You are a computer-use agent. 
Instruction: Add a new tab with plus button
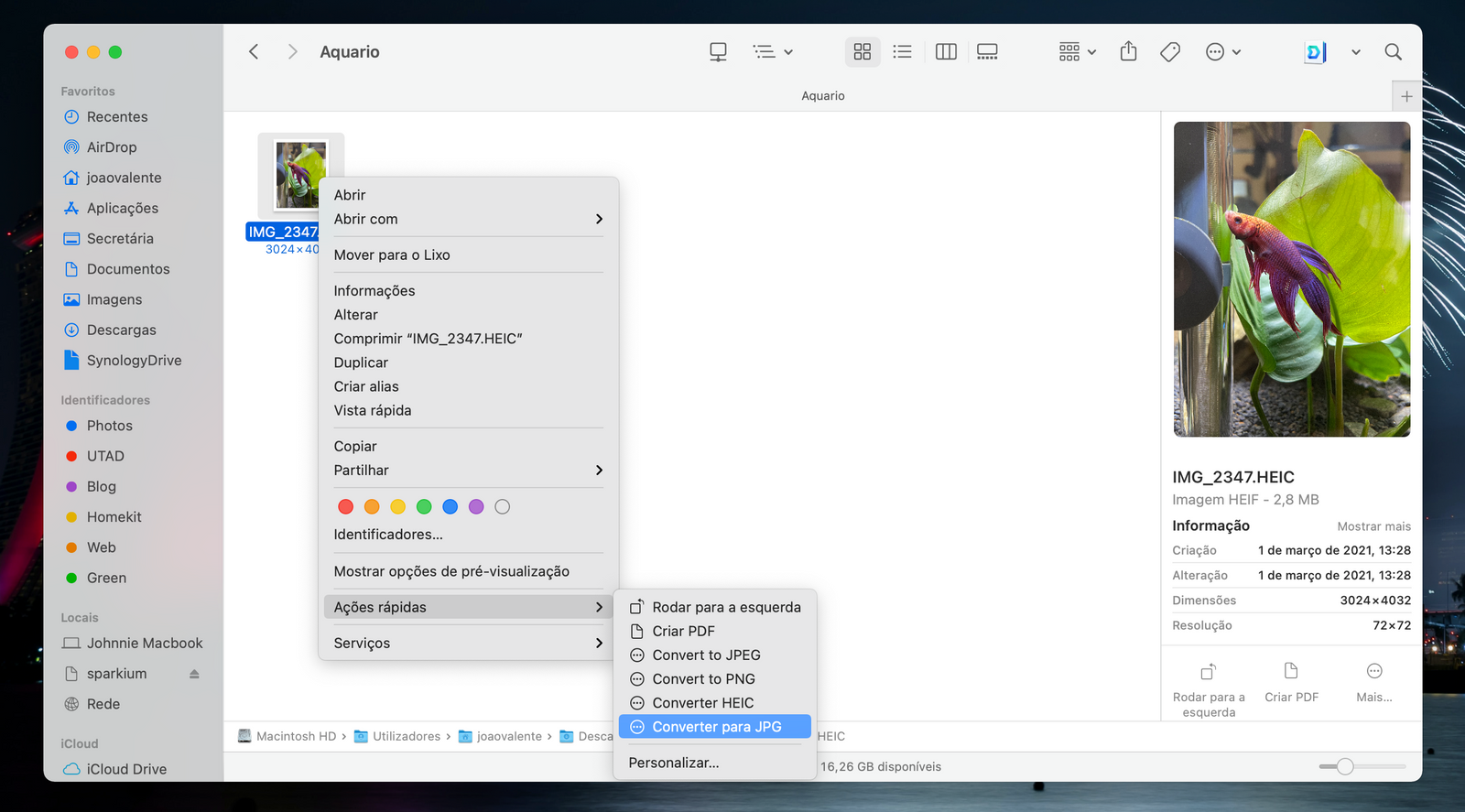[1406, 96]
